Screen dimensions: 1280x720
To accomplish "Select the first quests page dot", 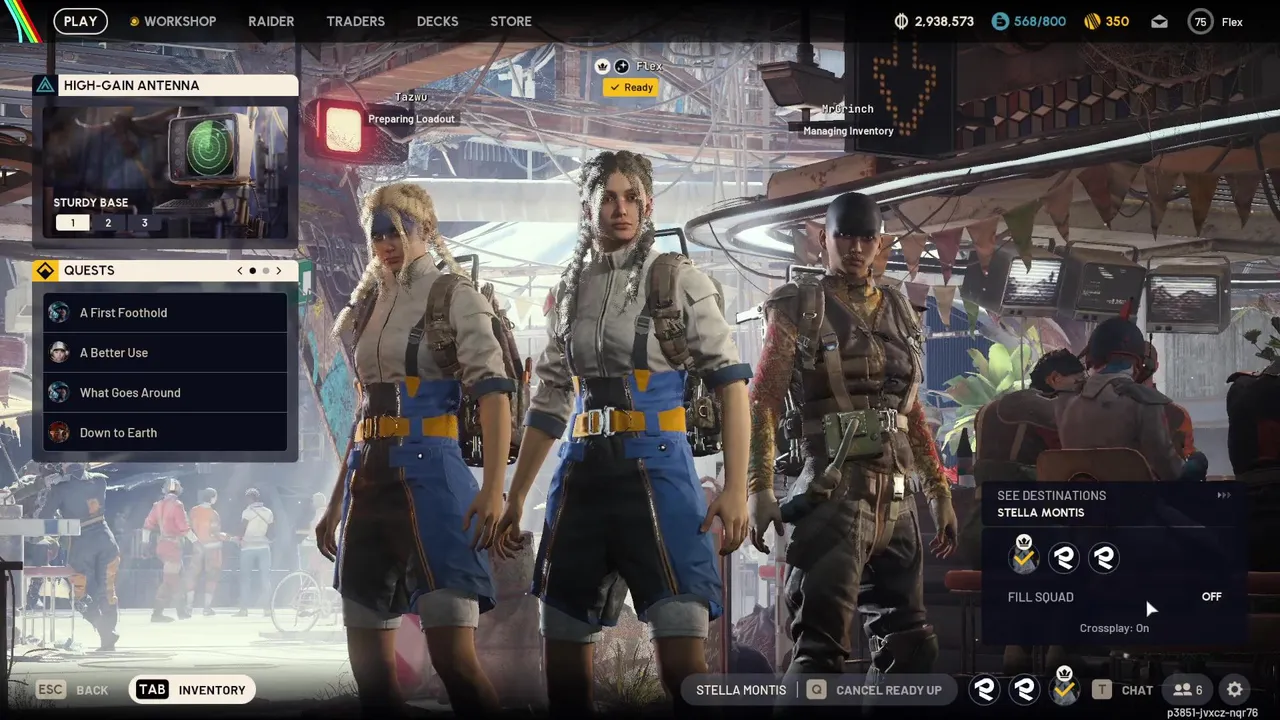I will pos(253,271).
